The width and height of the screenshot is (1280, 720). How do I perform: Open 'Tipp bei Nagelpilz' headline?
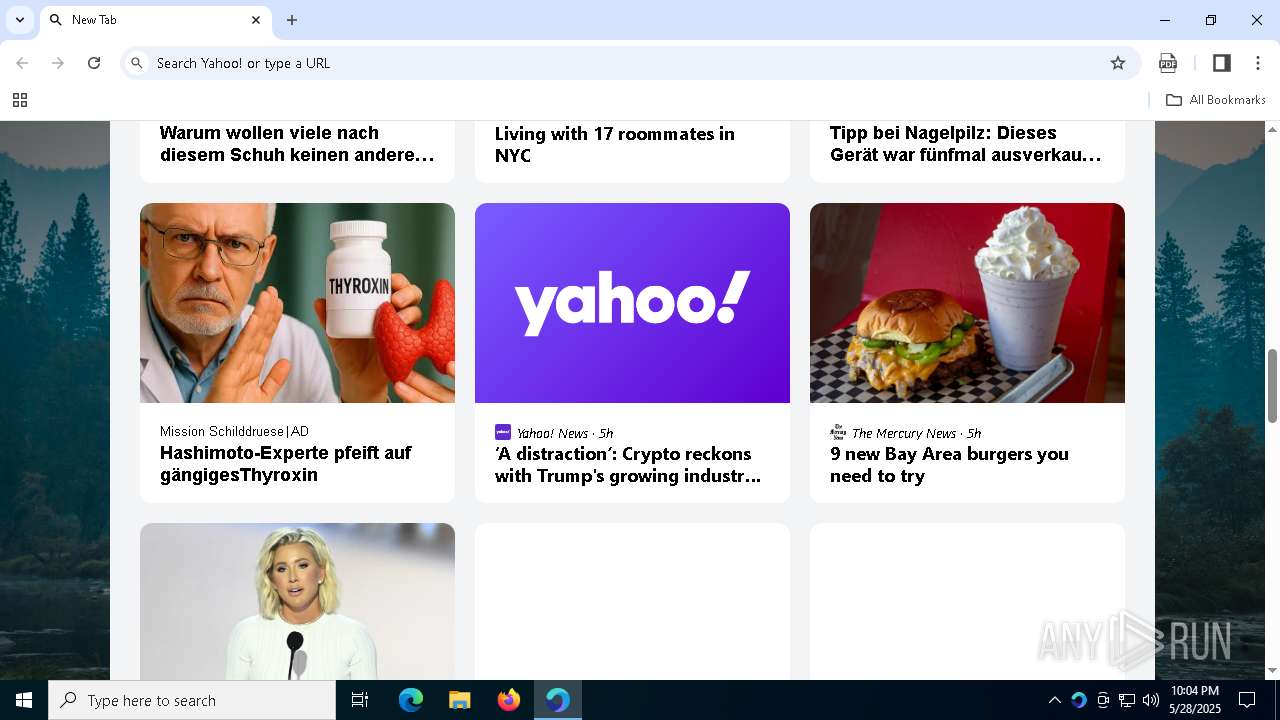[965, 144]
